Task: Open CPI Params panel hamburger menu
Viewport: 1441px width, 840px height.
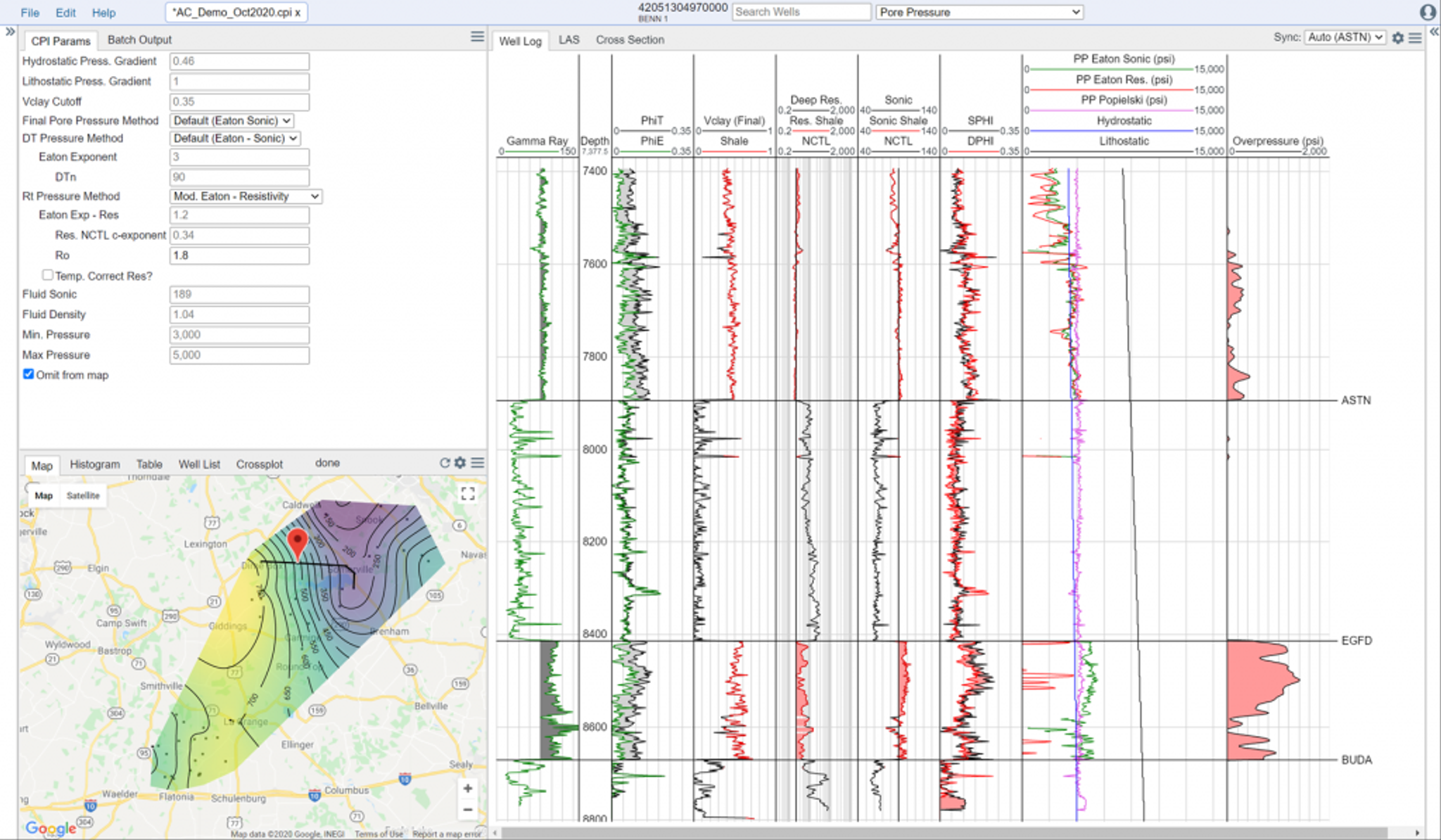Action: [477, 37]
